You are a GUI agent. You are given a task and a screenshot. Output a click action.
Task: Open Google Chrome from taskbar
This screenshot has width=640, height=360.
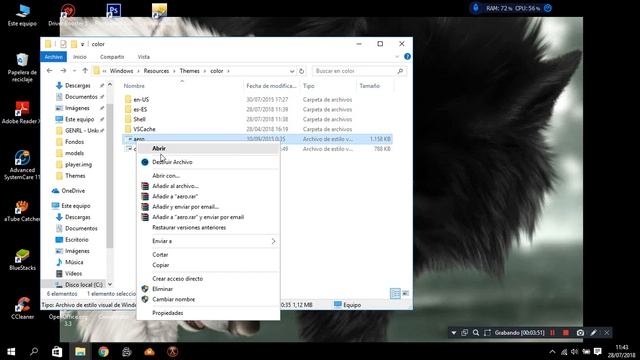pos(103,351)
